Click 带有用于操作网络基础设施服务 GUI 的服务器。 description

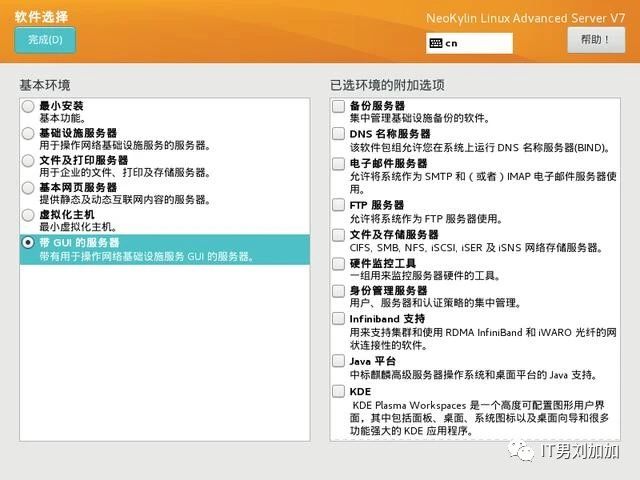coord(147,257)
